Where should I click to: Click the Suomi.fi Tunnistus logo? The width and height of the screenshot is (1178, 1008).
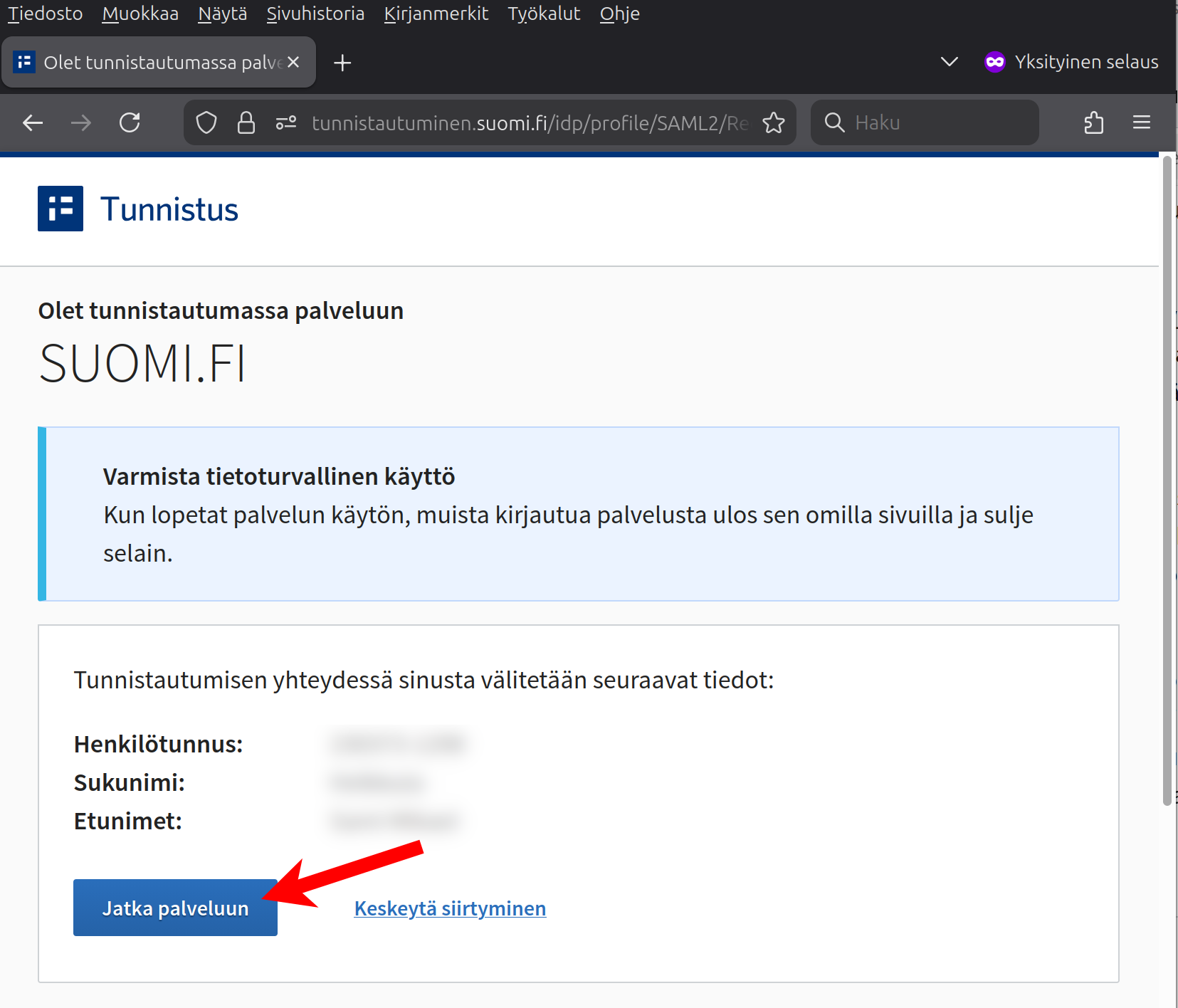pos(61,209)
